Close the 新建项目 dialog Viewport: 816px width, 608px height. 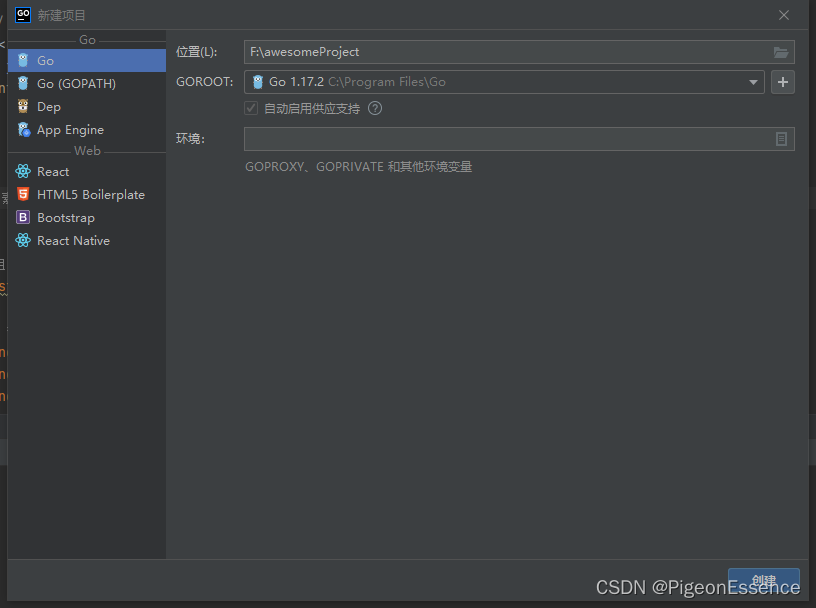tap(784, 15)
